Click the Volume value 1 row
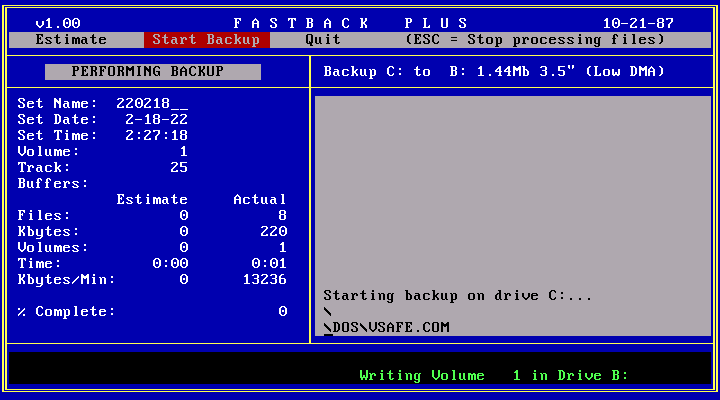Screen dimensions: 720x400 tap(102, 152)
